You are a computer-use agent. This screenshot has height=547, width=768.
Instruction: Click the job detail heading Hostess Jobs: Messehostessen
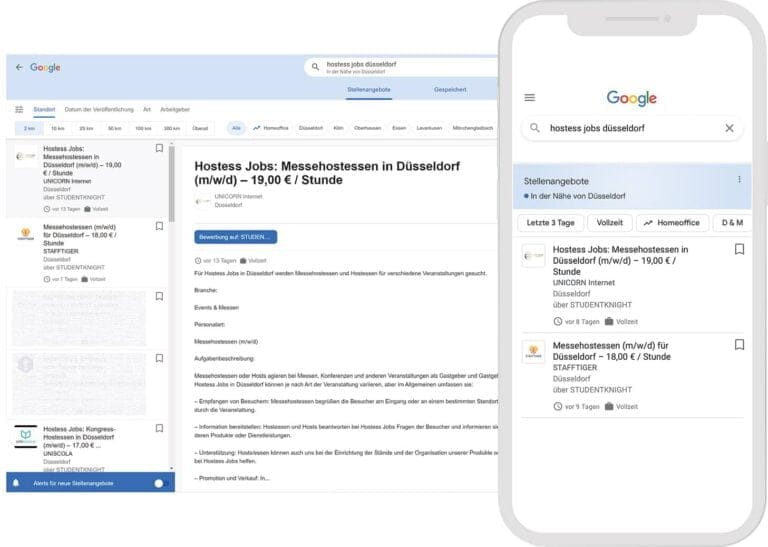coord(327,173)
